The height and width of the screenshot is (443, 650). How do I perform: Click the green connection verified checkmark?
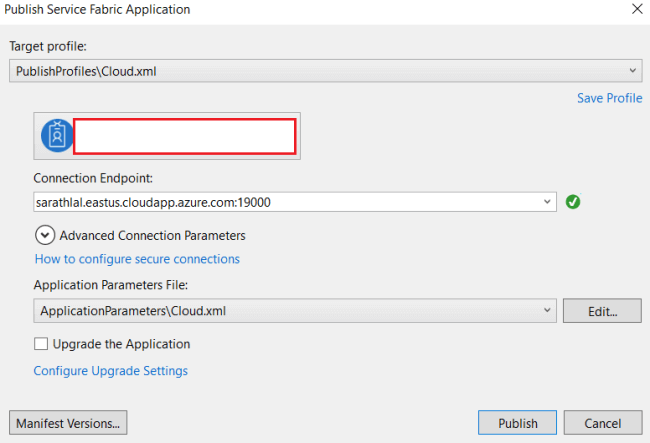tap(573, 201)
